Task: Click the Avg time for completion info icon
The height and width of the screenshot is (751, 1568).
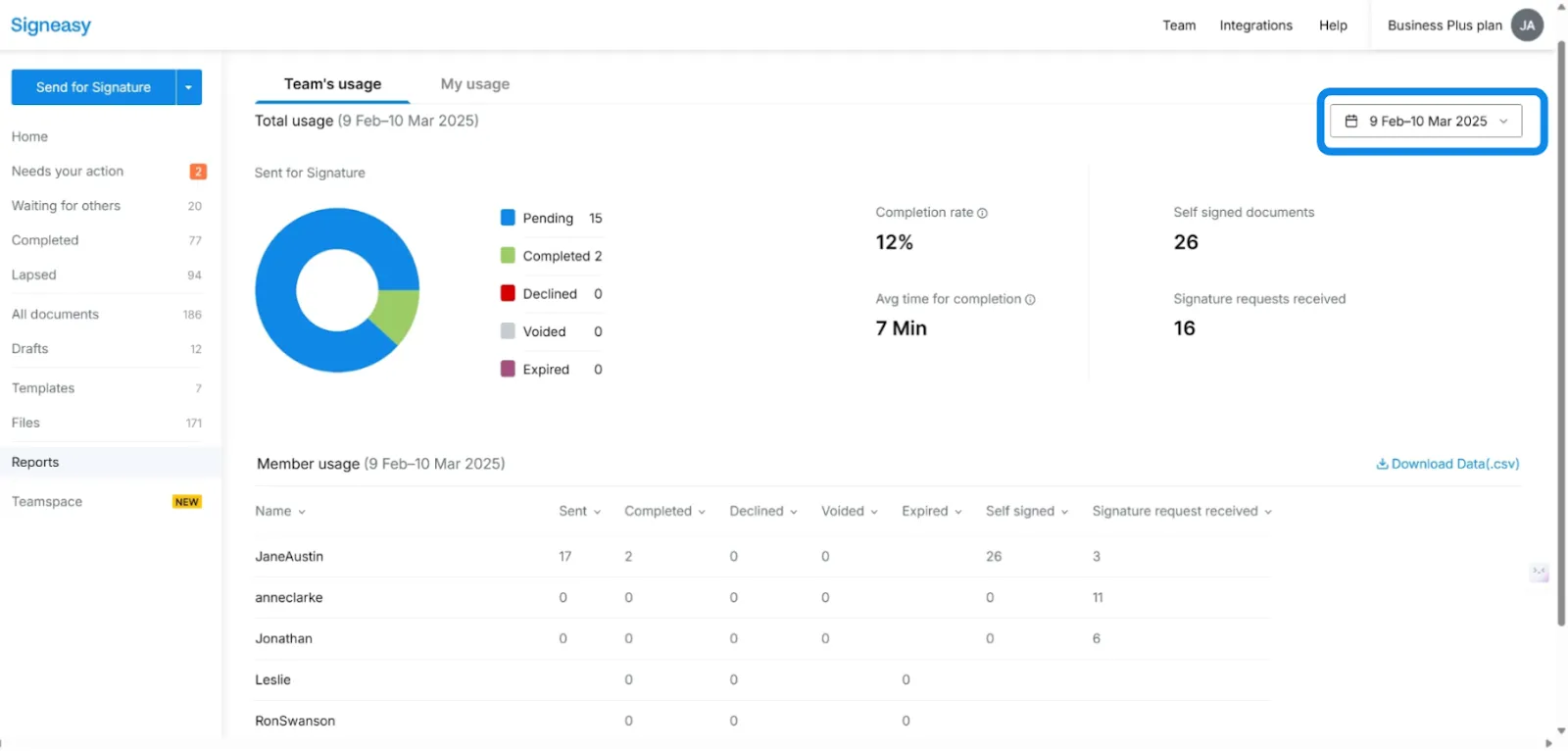Action: [1030, 300]
